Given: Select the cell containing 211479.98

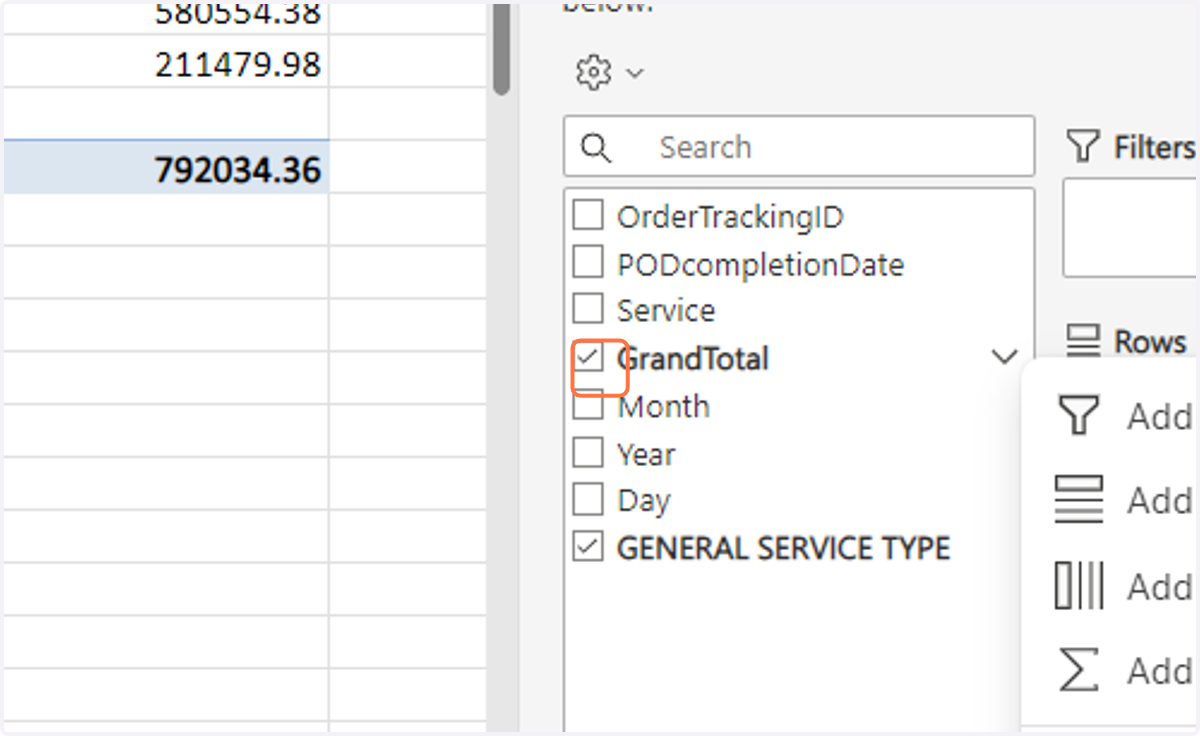Looking at the screenshot, I should click(166, 65).
